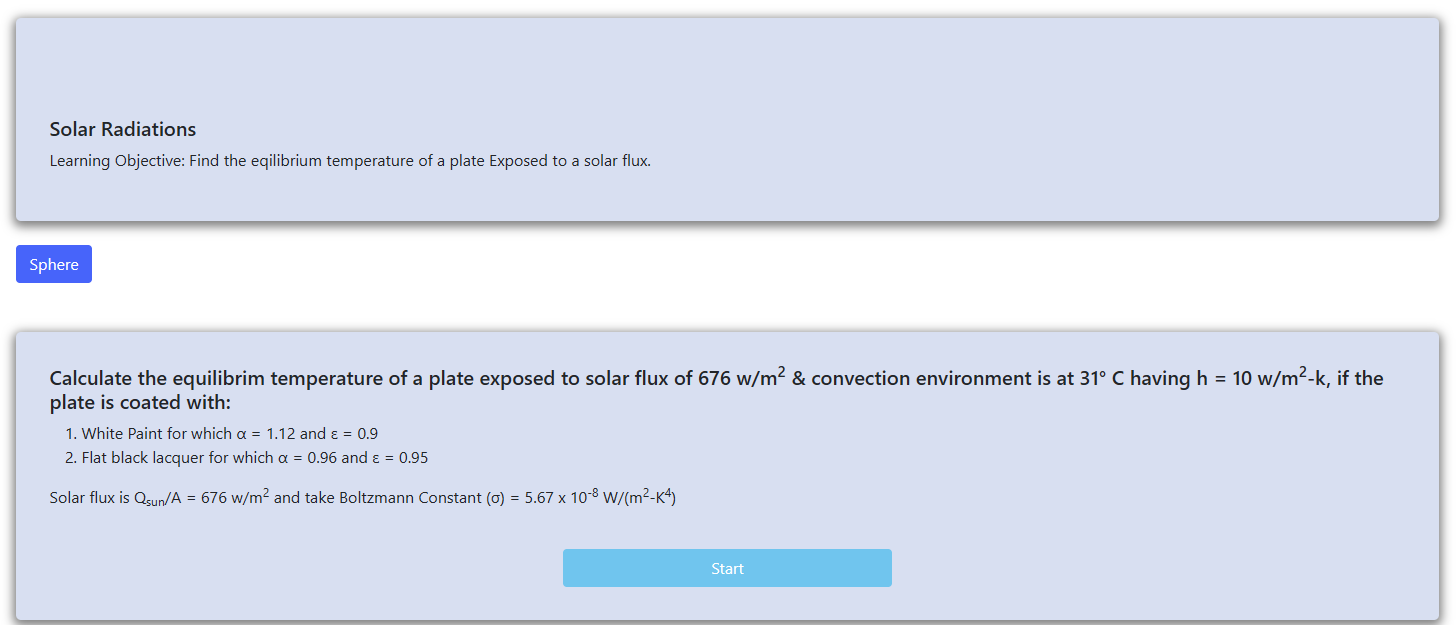The width and height of the screenshot is (1456, 625).
Task: Click the 'h = 10 w/m²-k' text
Action: [1262, 379]
